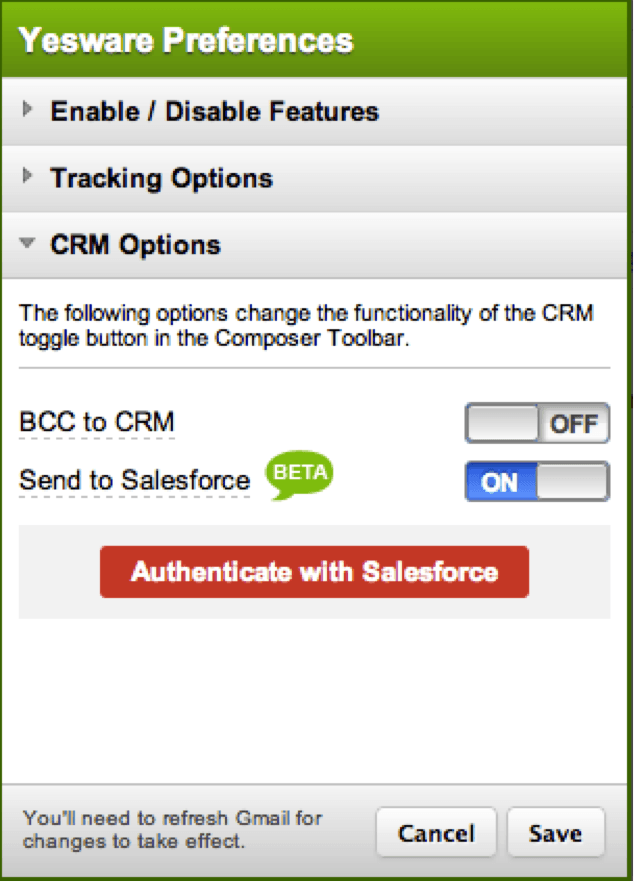The image size is (634, 882).
Task: Expand the Enable / Disable Features triangle
Action: (x=27, y=111)
